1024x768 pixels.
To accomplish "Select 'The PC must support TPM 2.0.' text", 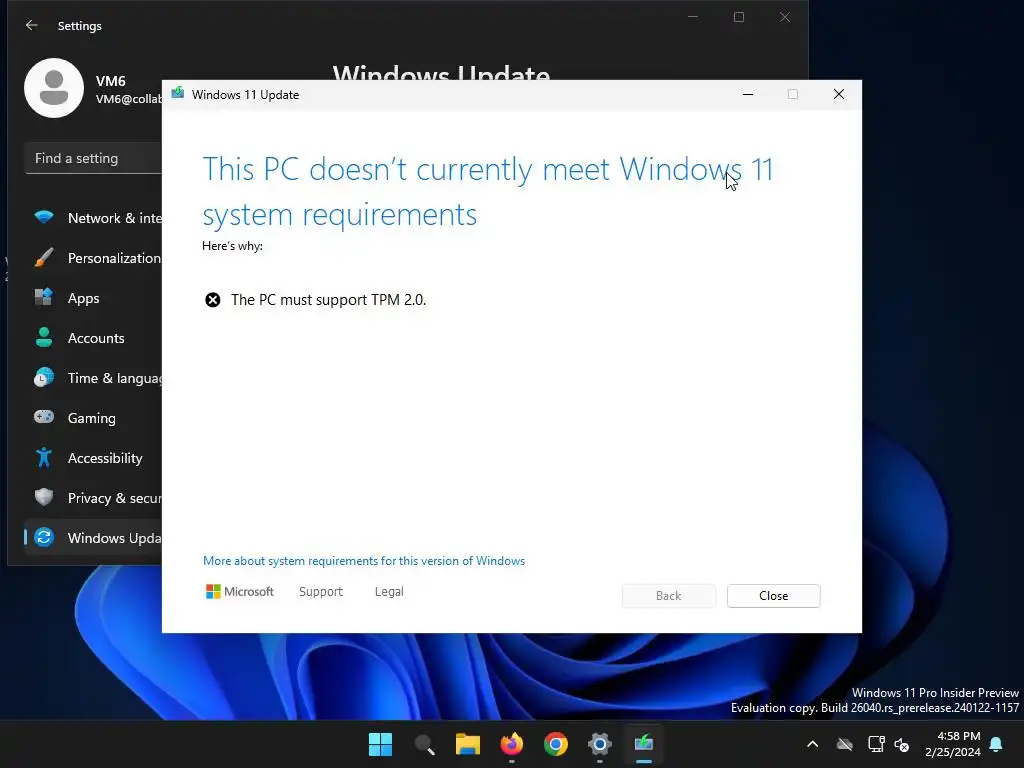I will pyautogui.click(x=328, y=300).
